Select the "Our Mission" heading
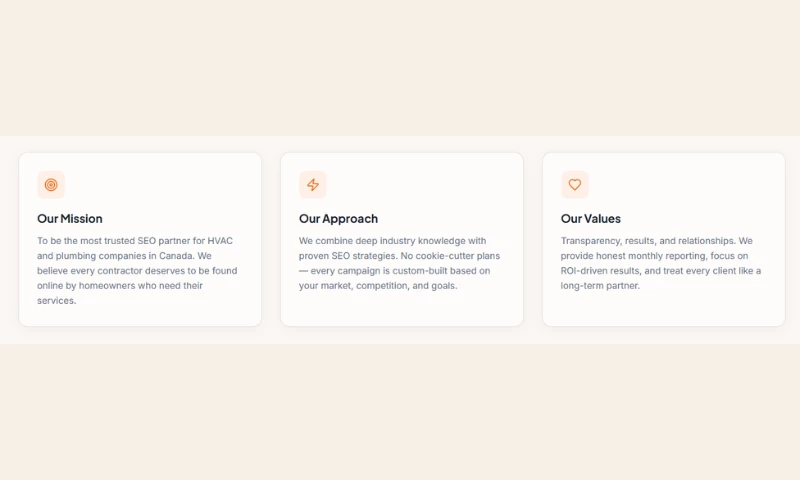 (70, 219)
